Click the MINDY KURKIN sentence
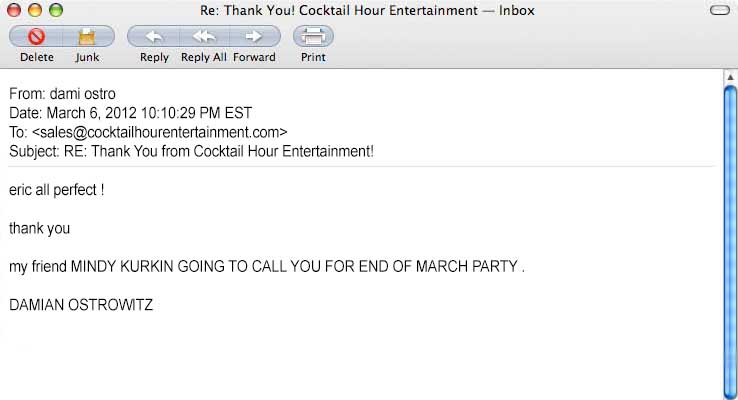This screenshot has height=400, width=738. (x=266, y=266)
